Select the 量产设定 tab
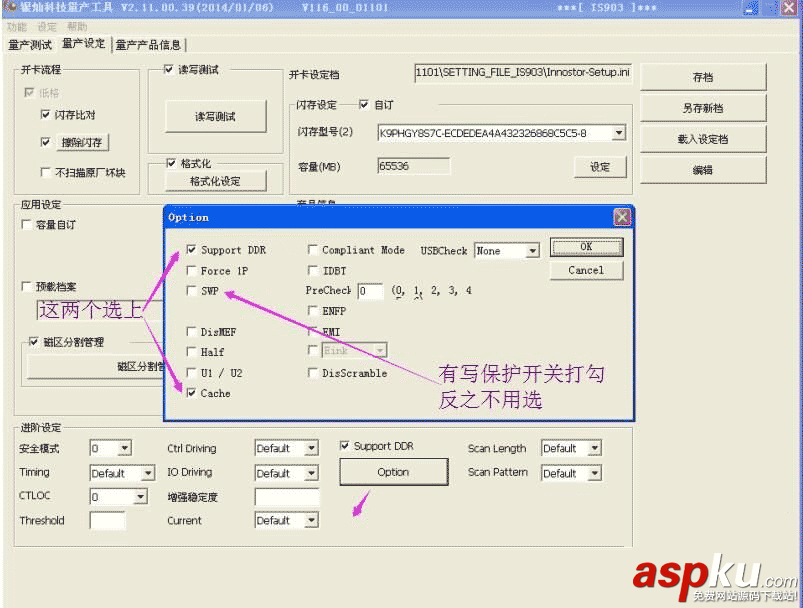The width and height of the screenshot is (803, 608). tap(83, 44)
